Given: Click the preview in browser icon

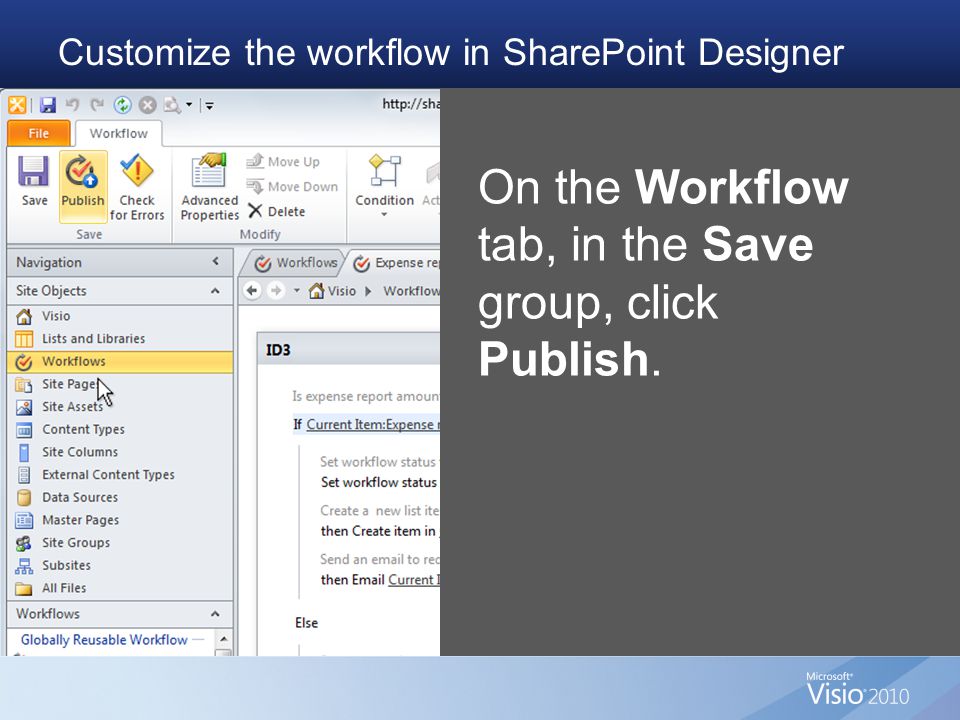Looking at the screenshot, I should point(172,105).
